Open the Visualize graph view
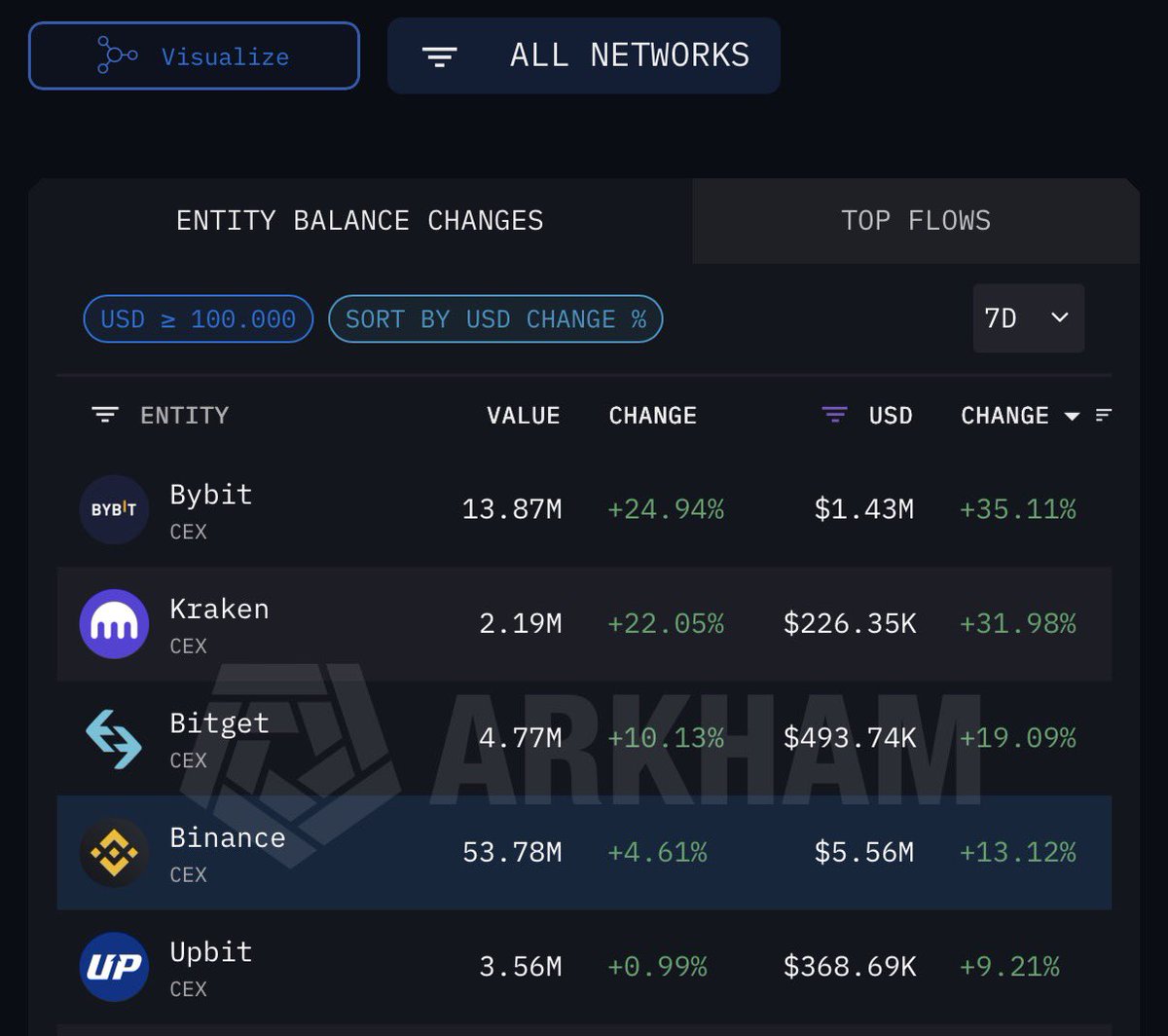Image resolution: width=1168 pixels, height=1036 pixels. 194,56
